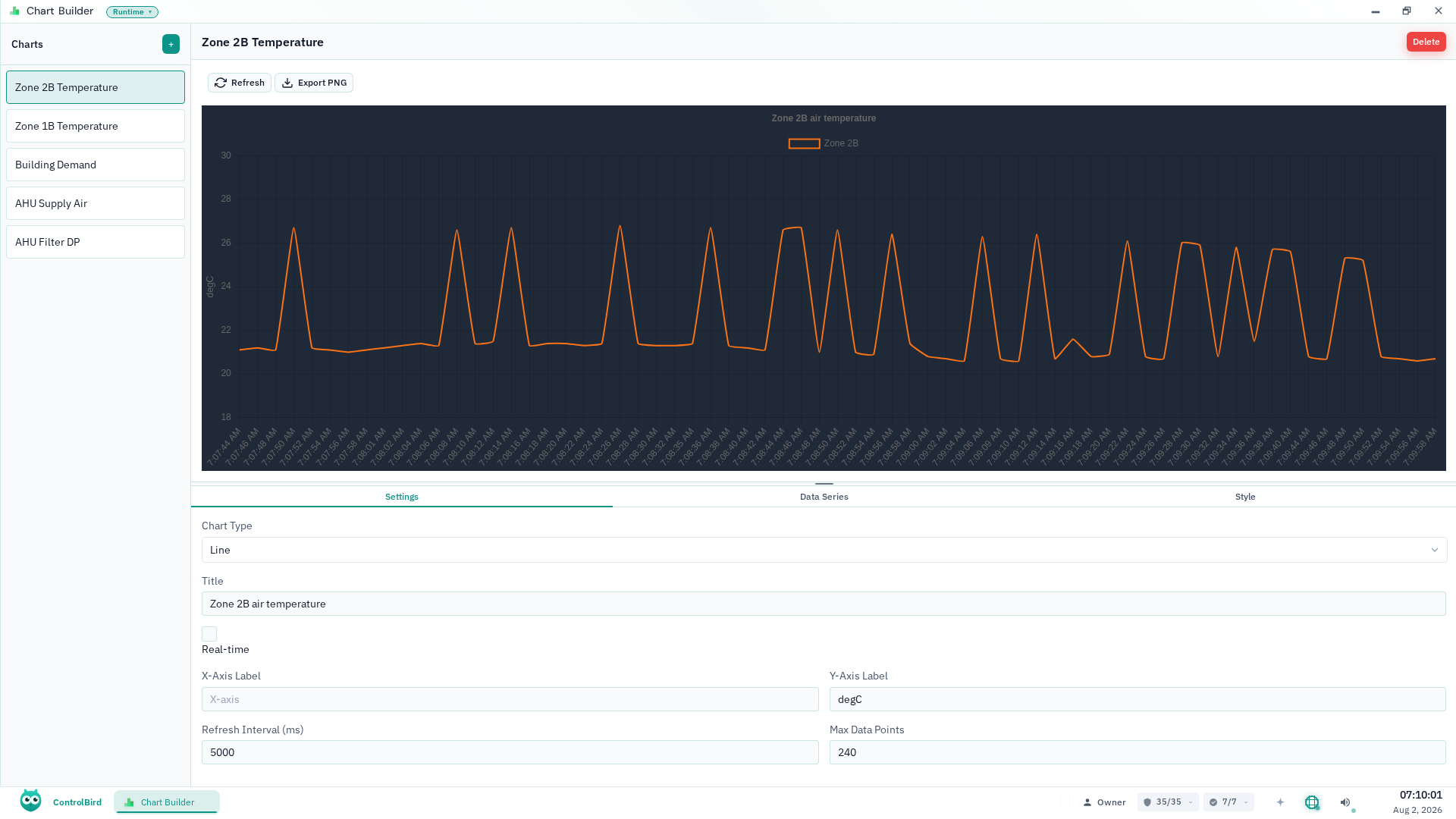Open the Runtime mode dropdown
This screenshot has height=819, width=1456.
coord(132,12)
